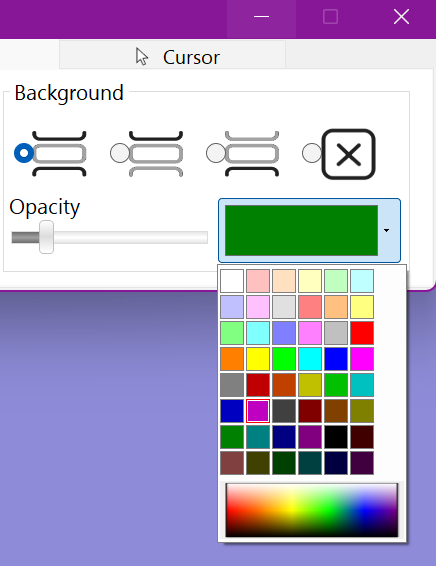This screenshot has width=436, height=566.
Task: Click the rainbow color spectrum gradient picker
Action: pos(312,510)
